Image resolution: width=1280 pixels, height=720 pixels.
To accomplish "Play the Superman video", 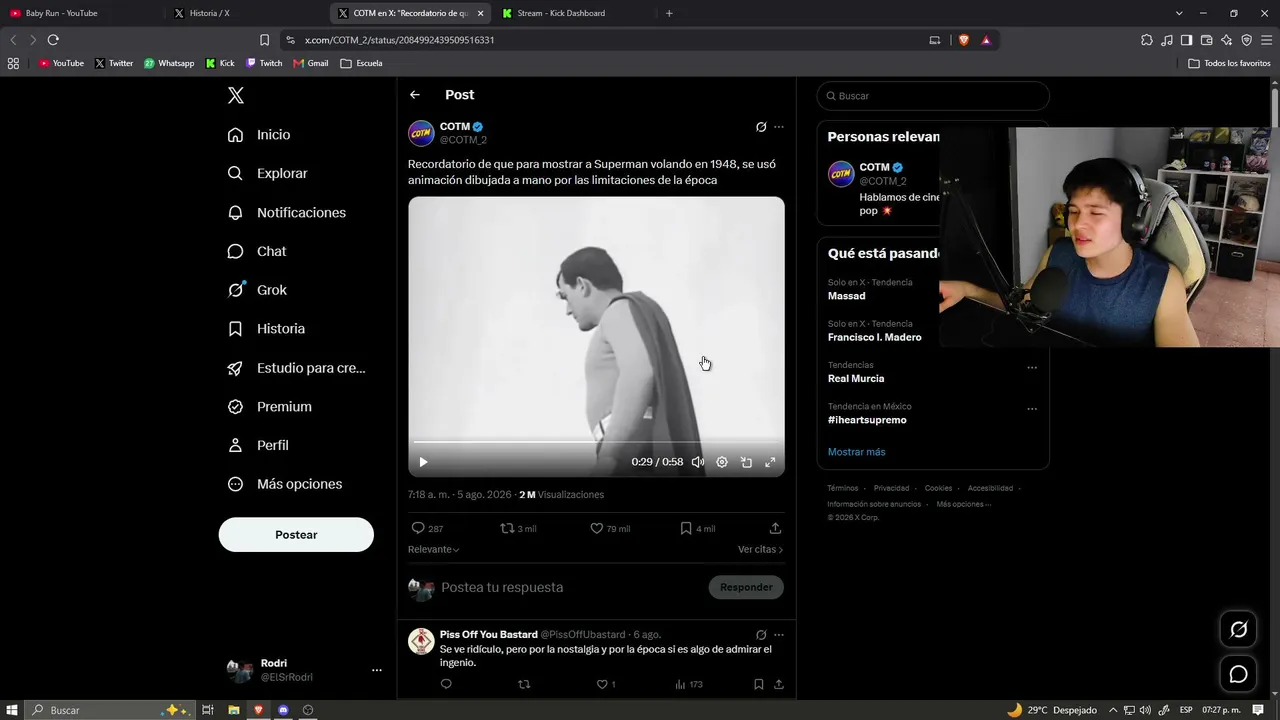I will click(423, 462).
